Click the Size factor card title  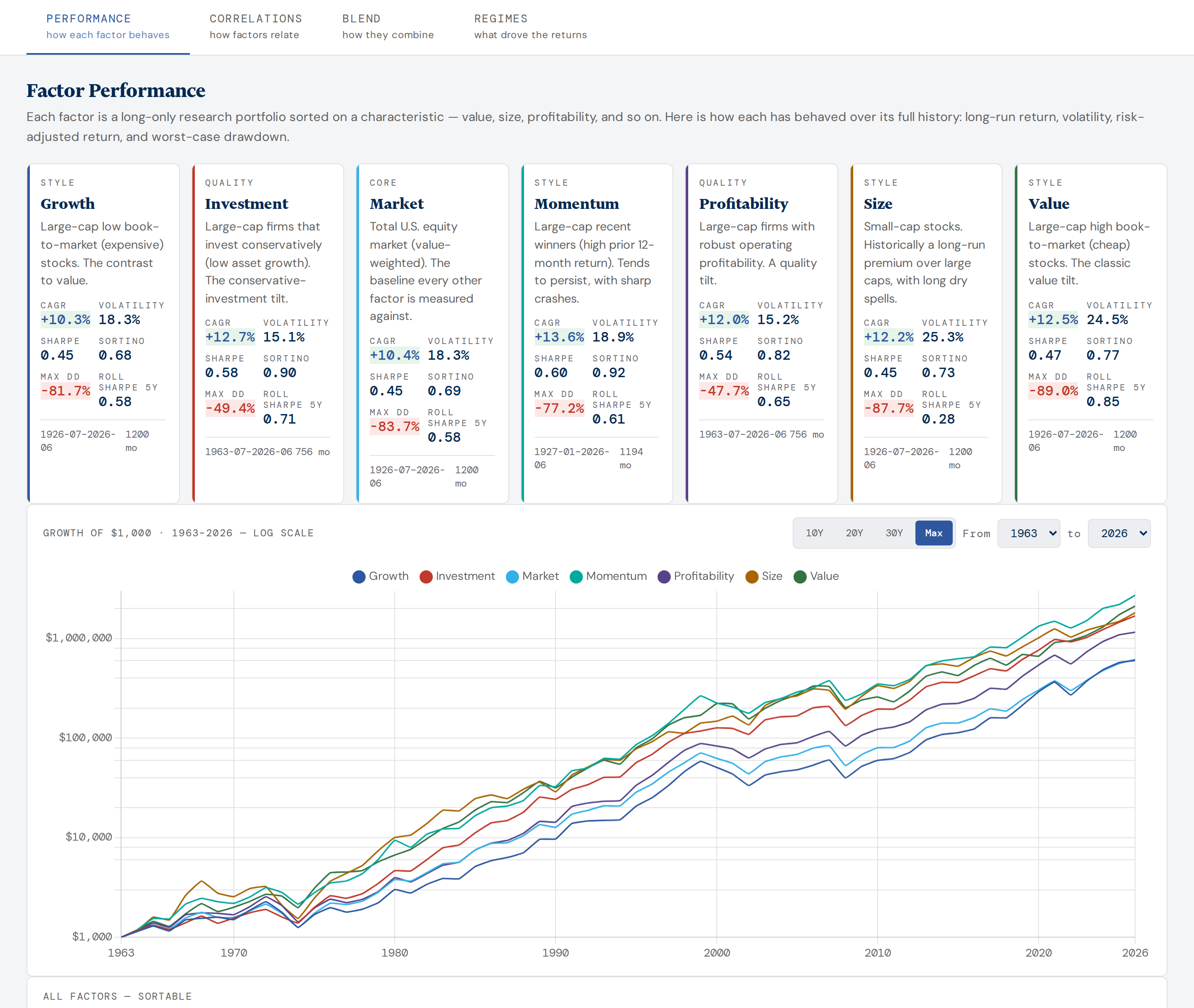click(x=878, y=204)
